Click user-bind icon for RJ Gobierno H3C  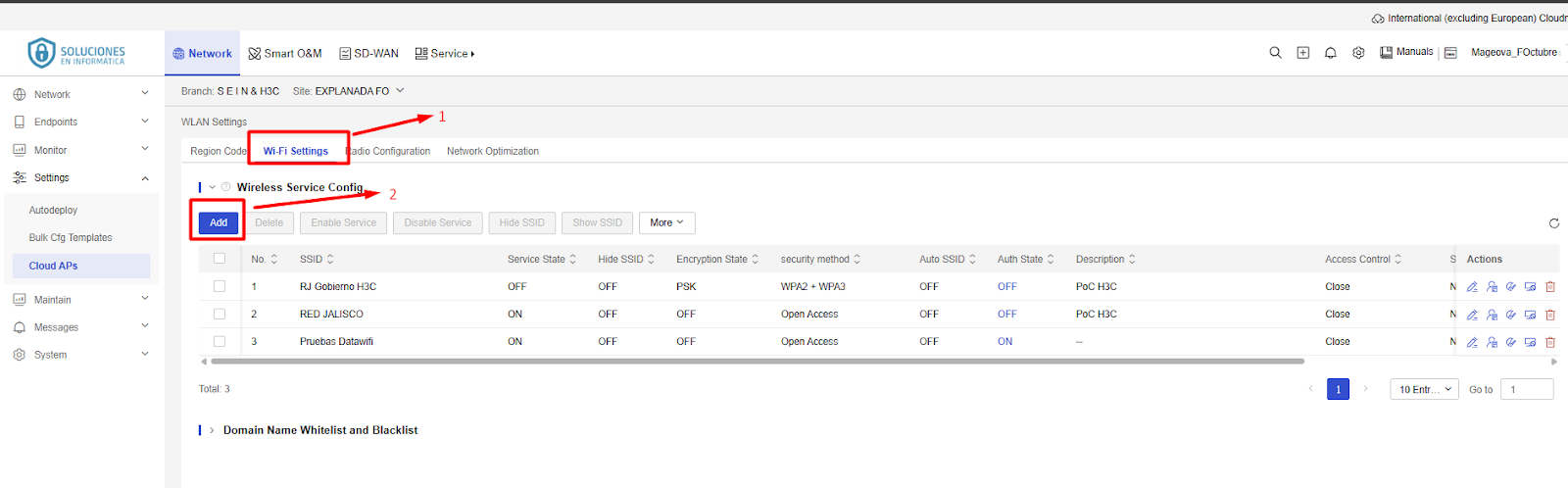[x=1492, y=287]
